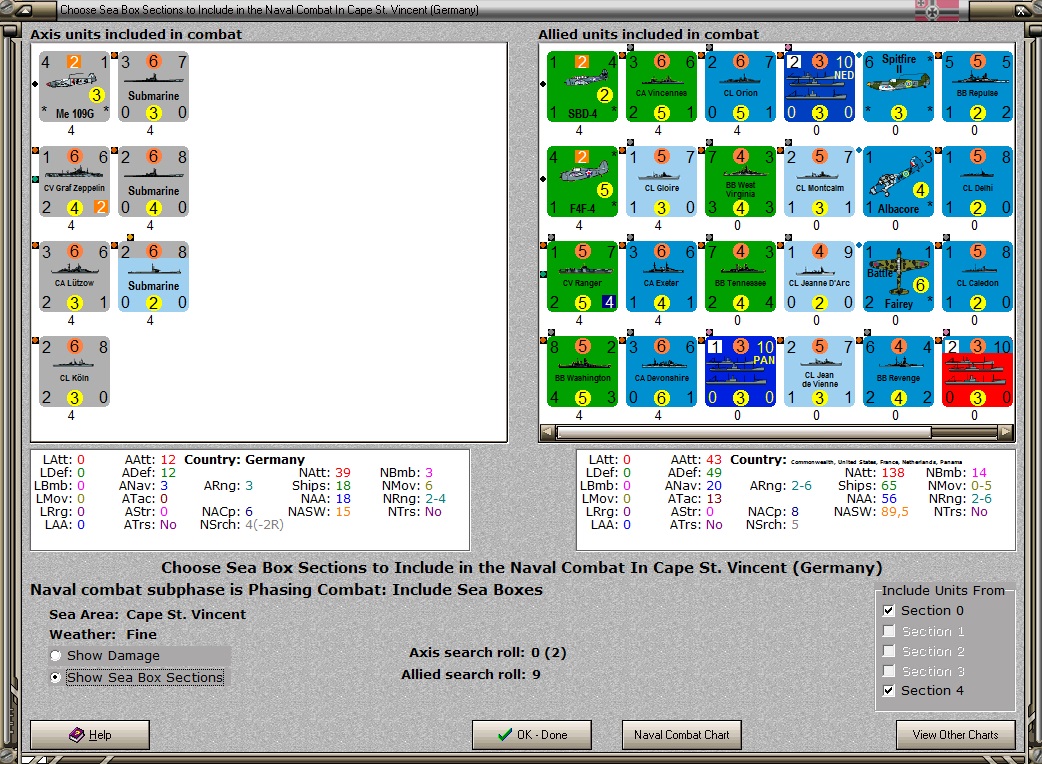Select the Albacore aircraft unit

click(898, 182)
